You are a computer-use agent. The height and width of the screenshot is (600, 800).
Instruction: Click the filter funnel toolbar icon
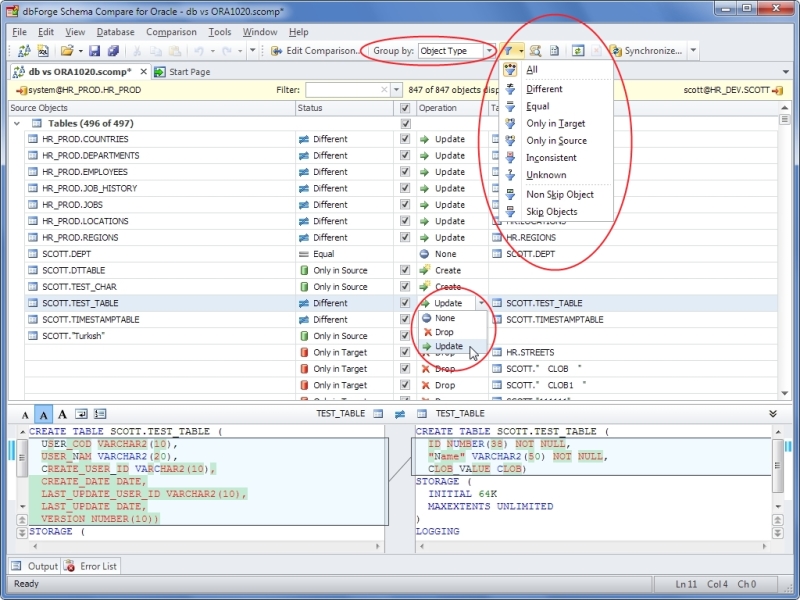[508, 51]
